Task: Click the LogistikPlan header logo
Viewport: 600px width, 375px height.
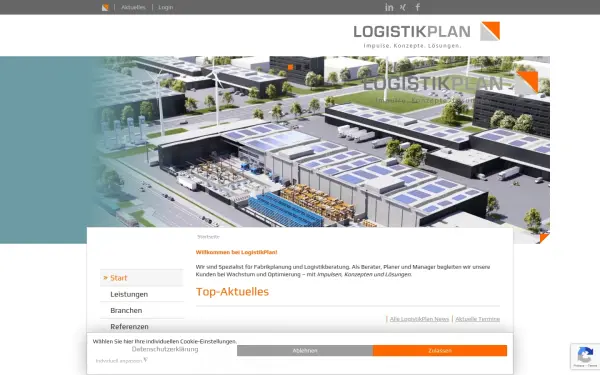Action: pyautogui.click(x=427, y=35)
